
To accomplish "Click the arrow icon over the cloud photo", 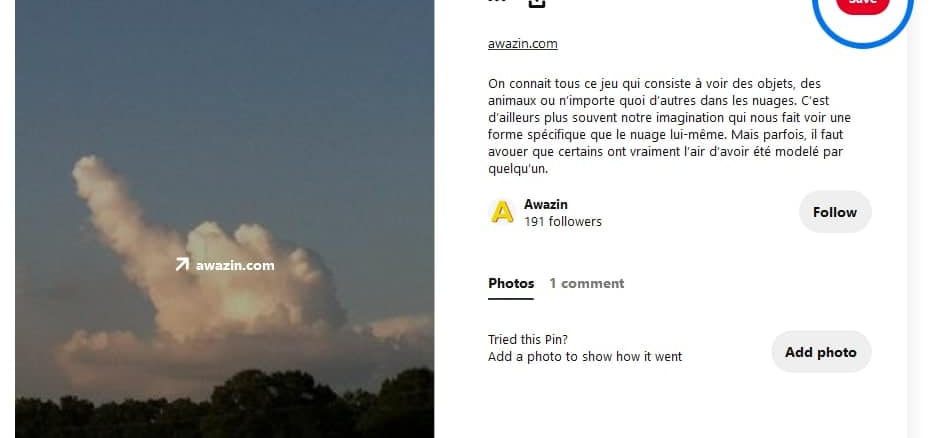I will [182, 265].
